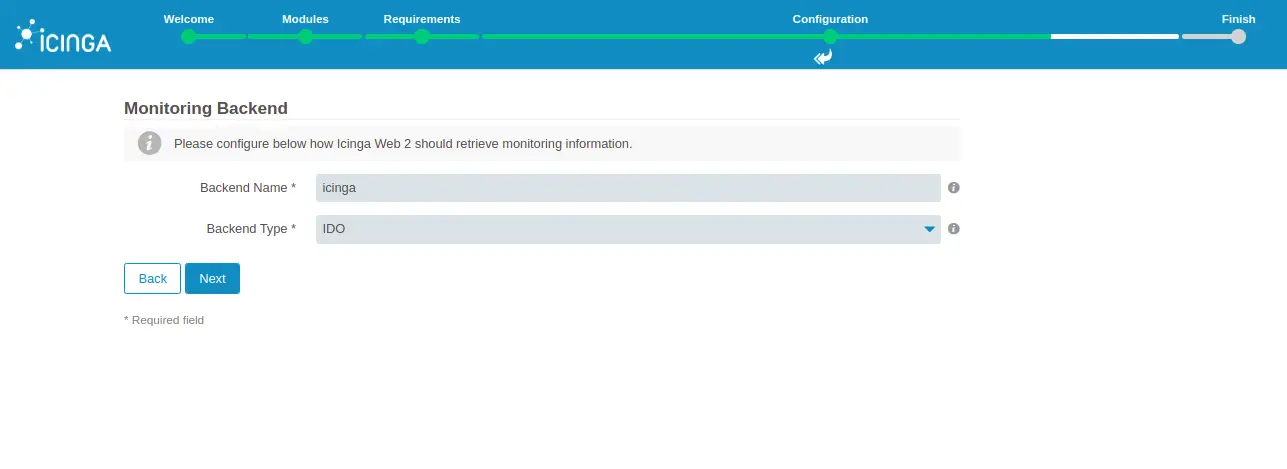1287x469 pixels.
Task: Click the Icinga logo
Action: [x=63, y=36]
